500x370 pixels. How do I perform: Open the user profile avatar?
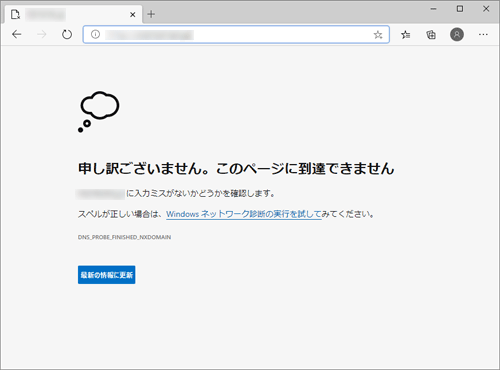coord(457,34)
